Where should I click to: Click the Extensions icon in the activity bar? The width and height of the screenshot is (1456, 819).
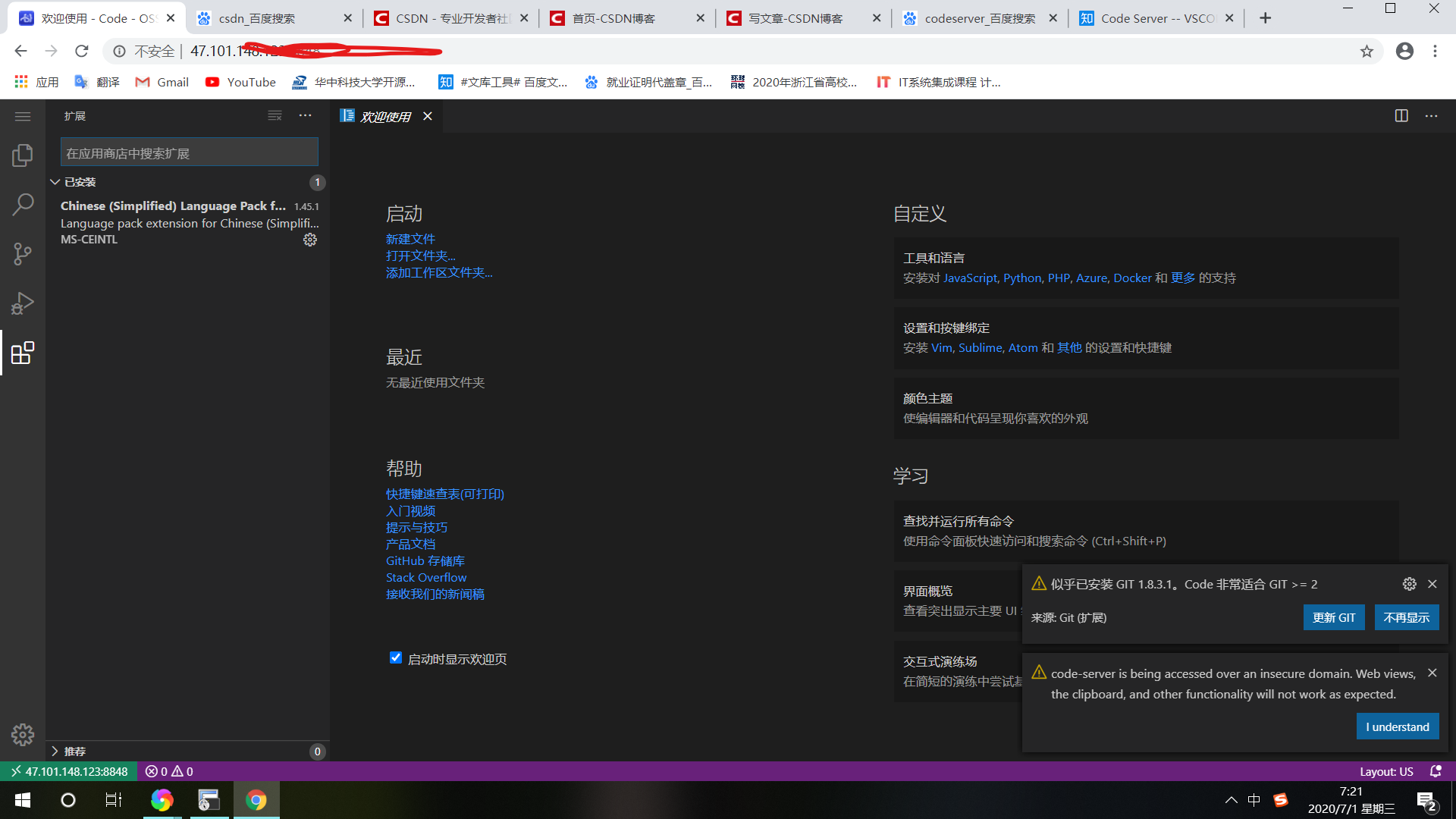(23, 353)
